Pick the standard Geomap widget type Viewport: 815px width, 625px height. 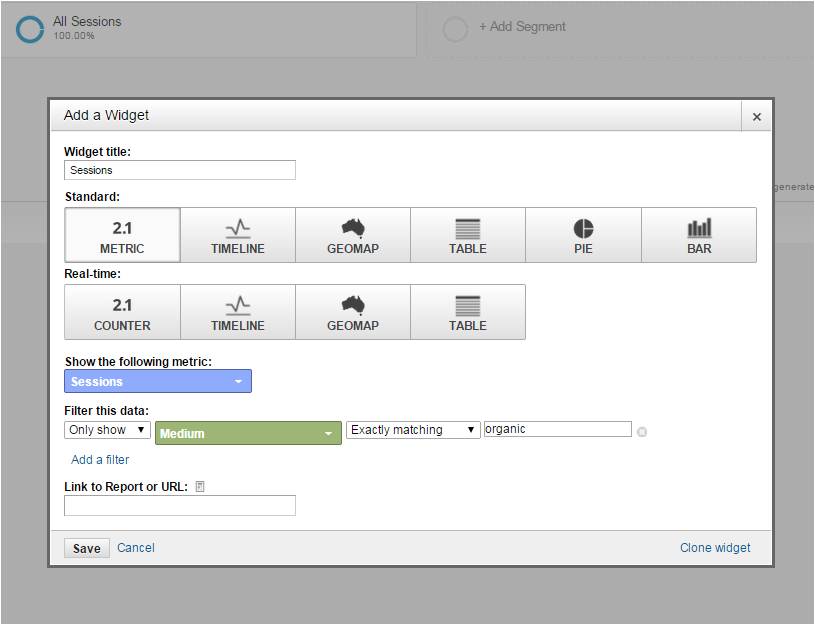click(x=353, y=235)
